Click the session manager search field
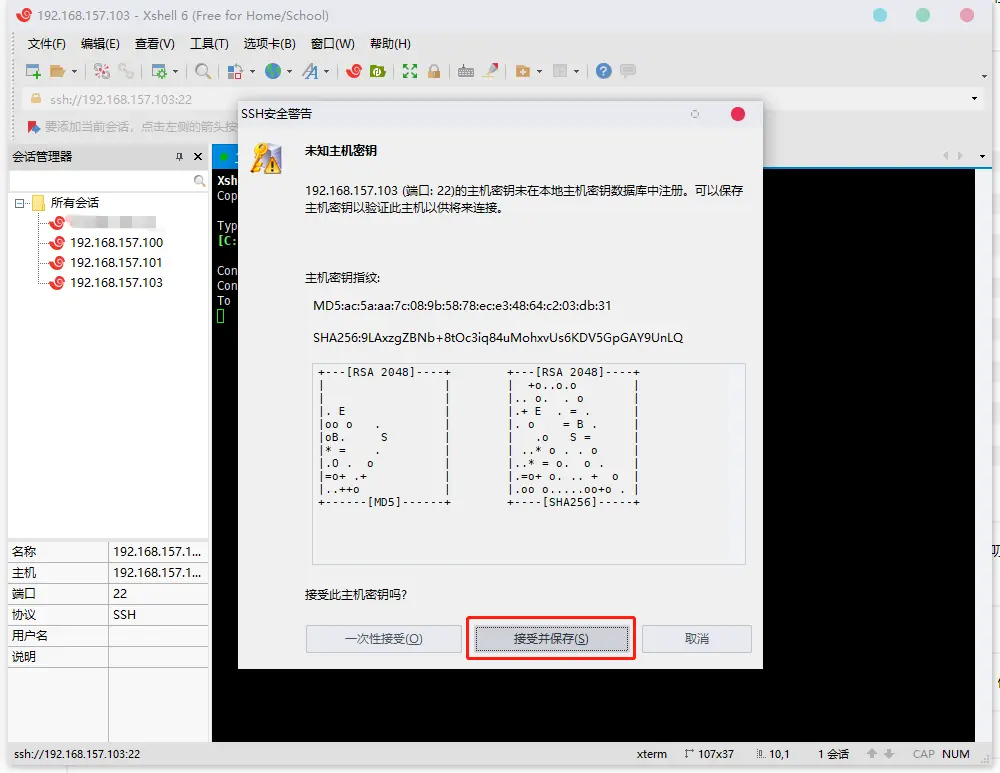Image resolution: width=1000 pixels, height=773 pixels. [102, 181]
